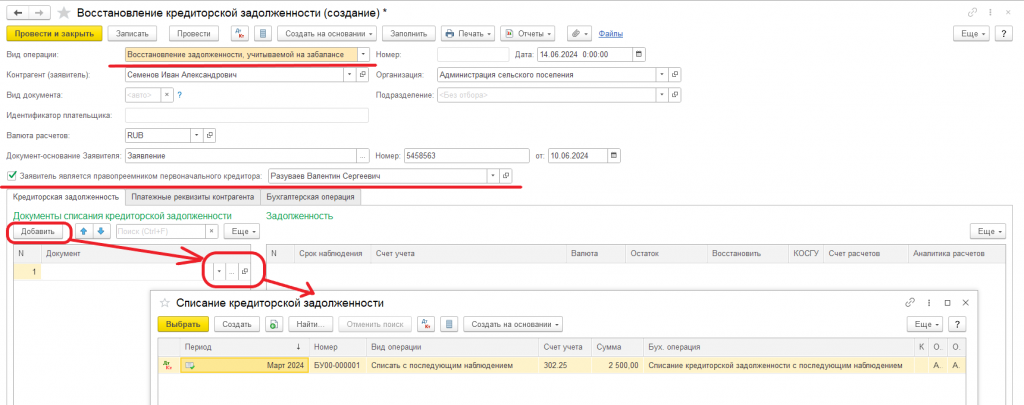1024x405 pixels.
Task: Click the refresh icon in selection window toolbar
Action: [275, 324]
